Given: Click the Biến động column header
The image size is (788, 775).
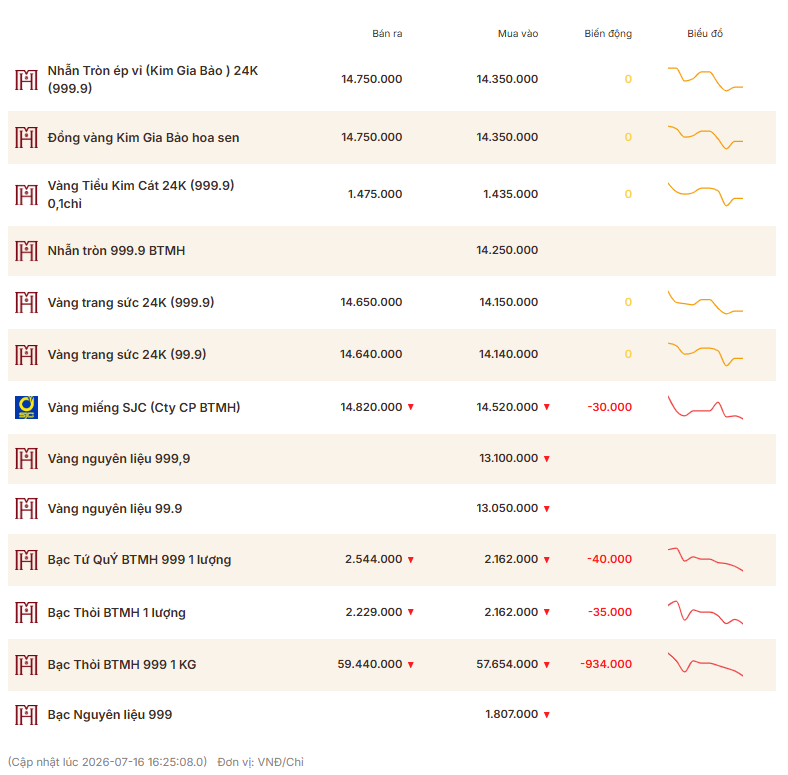Looking at the screenshot, I should [x=608, y=34].
